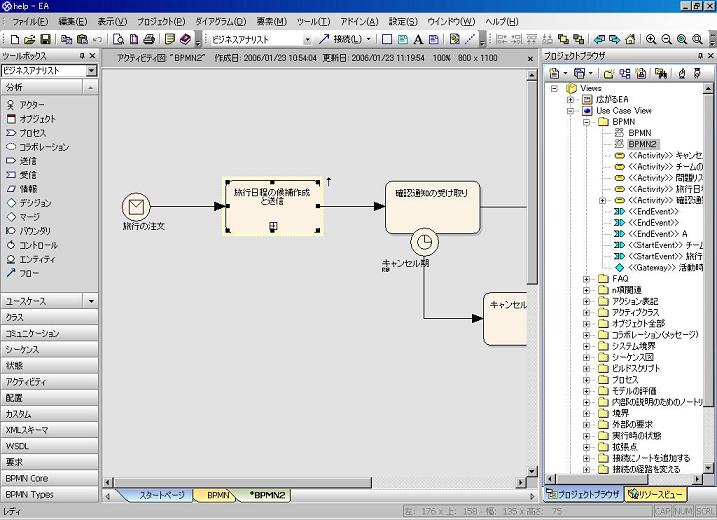Select the アクター (Actor) tool in the toolbox
Screen dimensions: 717x520
30,104
